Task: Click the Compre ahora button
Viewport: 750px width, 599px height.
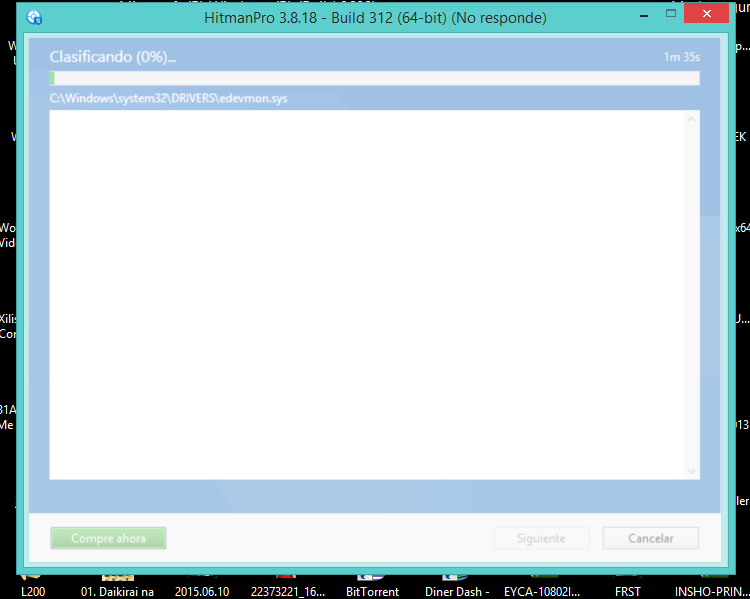Action: click(108, 538)
